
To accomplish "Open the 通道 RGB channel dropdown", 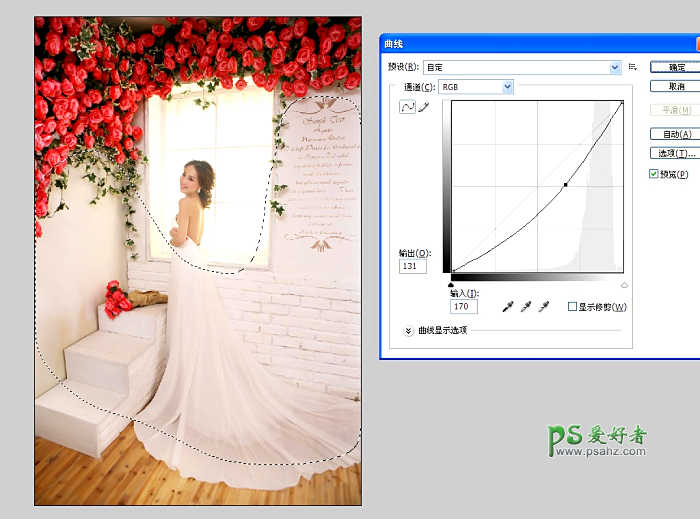I will (476, 87).
